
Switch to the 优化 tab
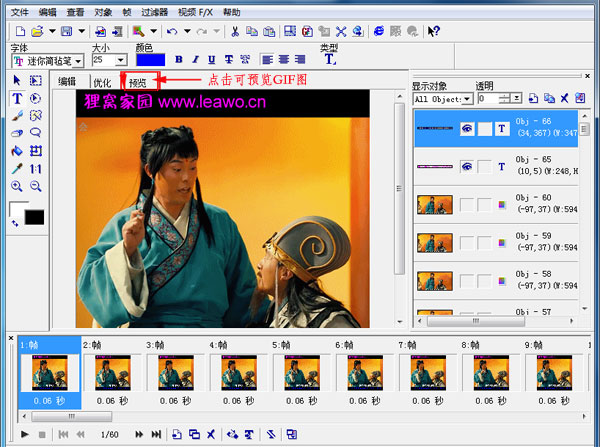coord(102,82)
